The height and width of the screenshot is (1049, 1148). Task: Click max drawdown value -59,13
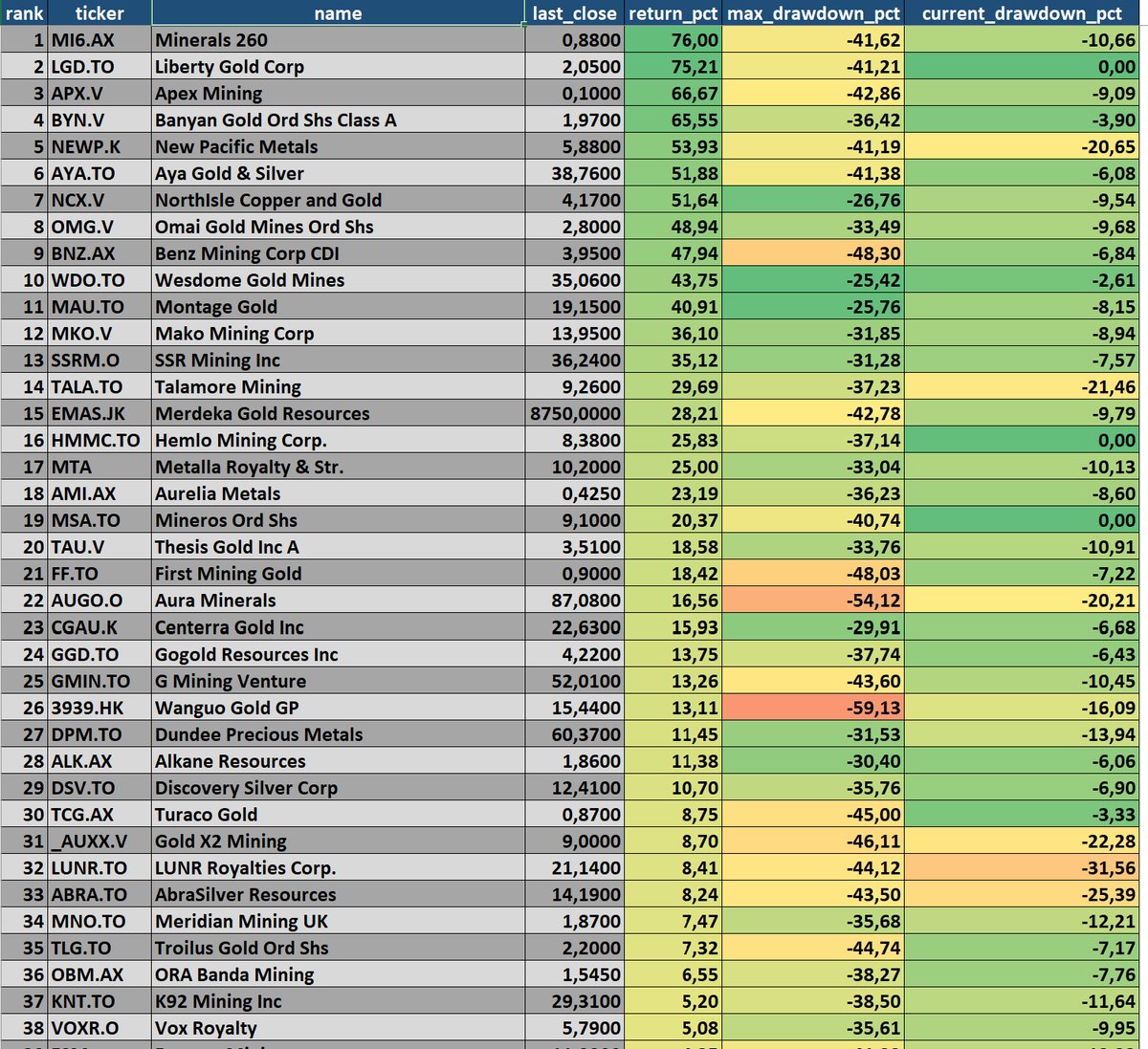coord(813,709)
